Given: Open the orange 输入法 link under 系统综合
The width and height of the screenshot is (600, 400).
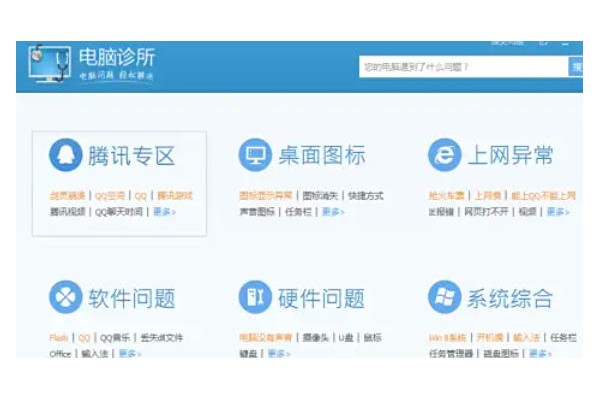Looking at the screenshot, I should pyautogui.click(x=526, y=338).
